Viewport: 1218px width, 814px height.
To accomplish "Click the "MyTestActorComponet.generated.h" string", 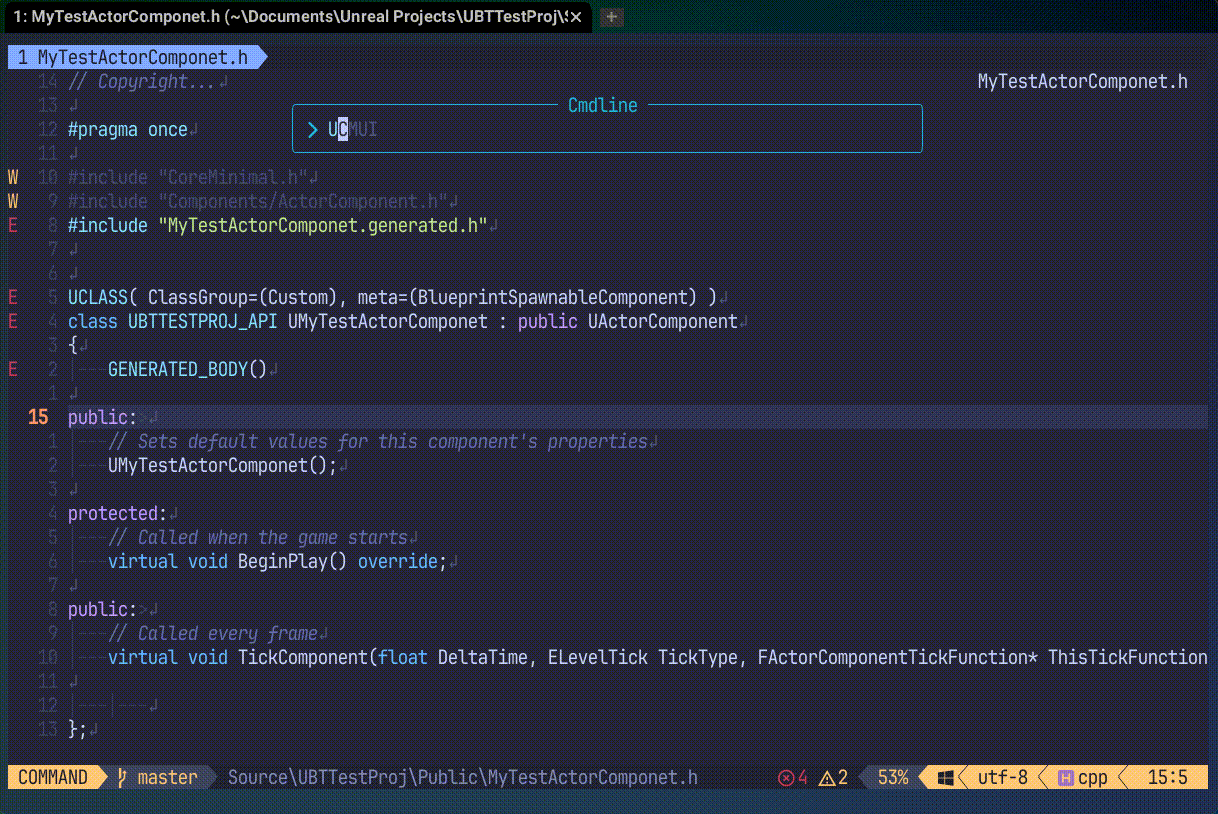I will click(323, 225).
